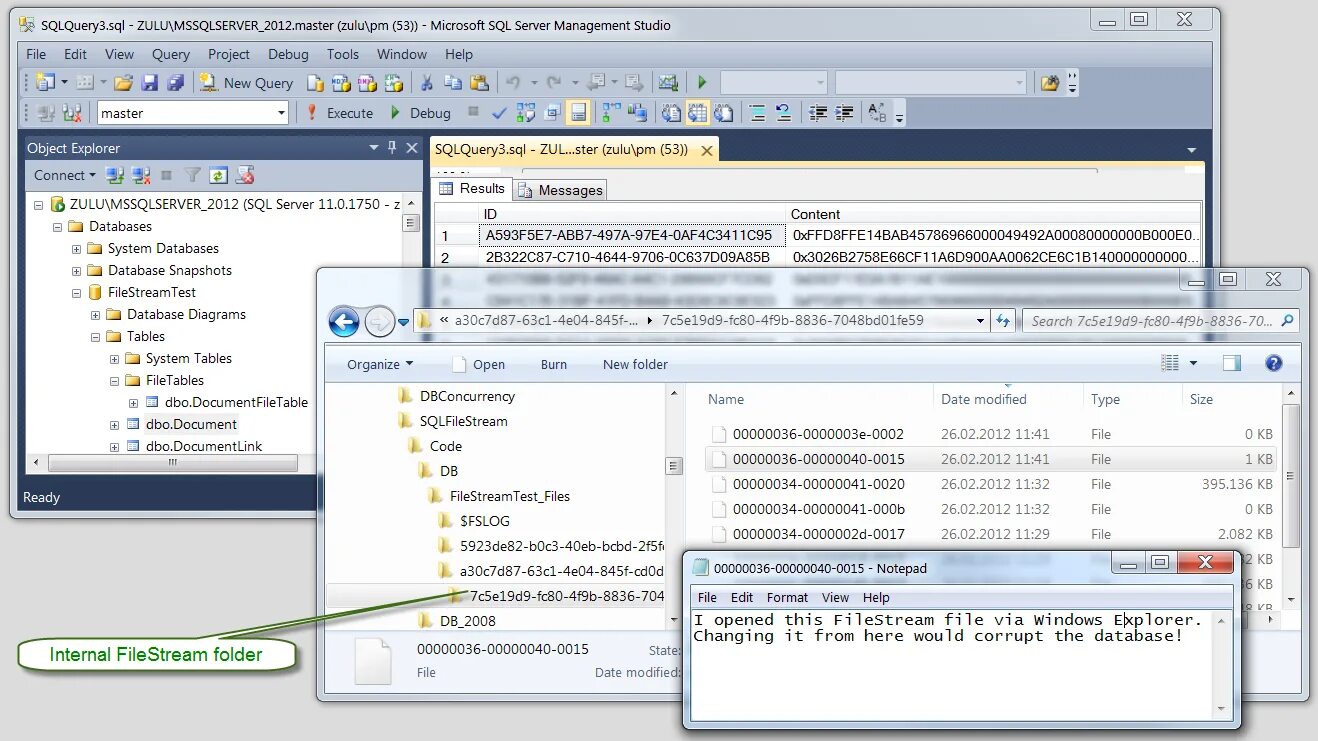The image size is (1318, 741).
Task: Click Disconnect icon in Object Explorer toolbar
Action: pos(141,175)
